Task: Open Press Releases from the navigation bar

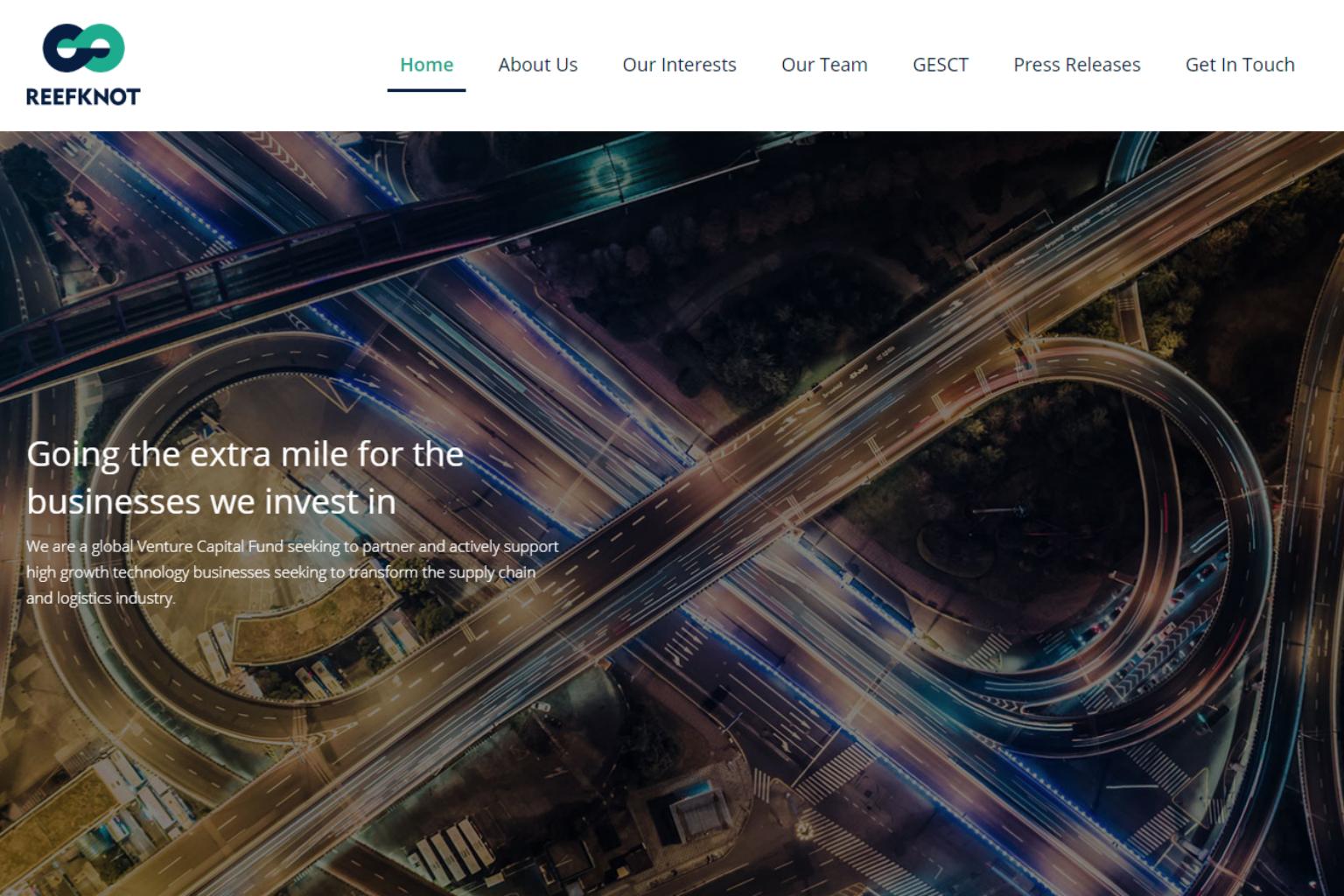Action: pyautogui.click(x=1076, y=65)
